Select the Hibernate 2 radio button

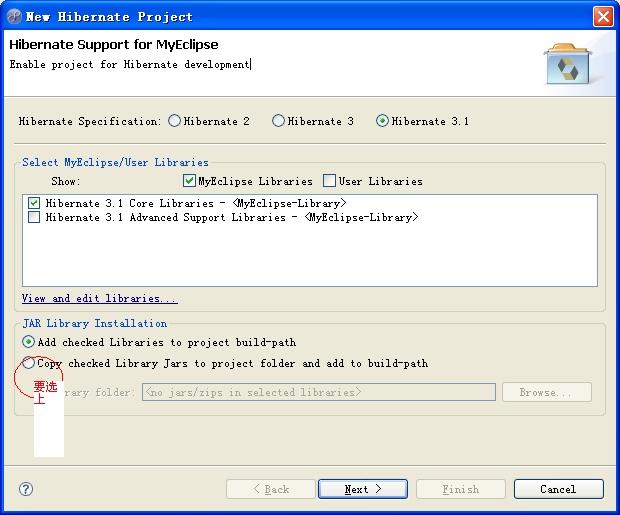pyautogui.click(x=174, y=121)
